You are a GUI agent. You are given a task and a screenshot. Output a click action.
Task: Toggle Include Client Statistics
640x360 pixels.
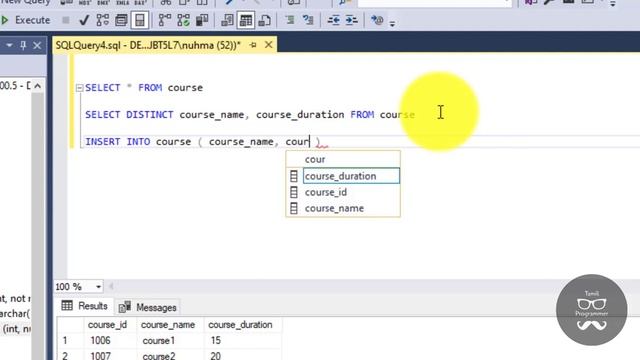point(202,20)
